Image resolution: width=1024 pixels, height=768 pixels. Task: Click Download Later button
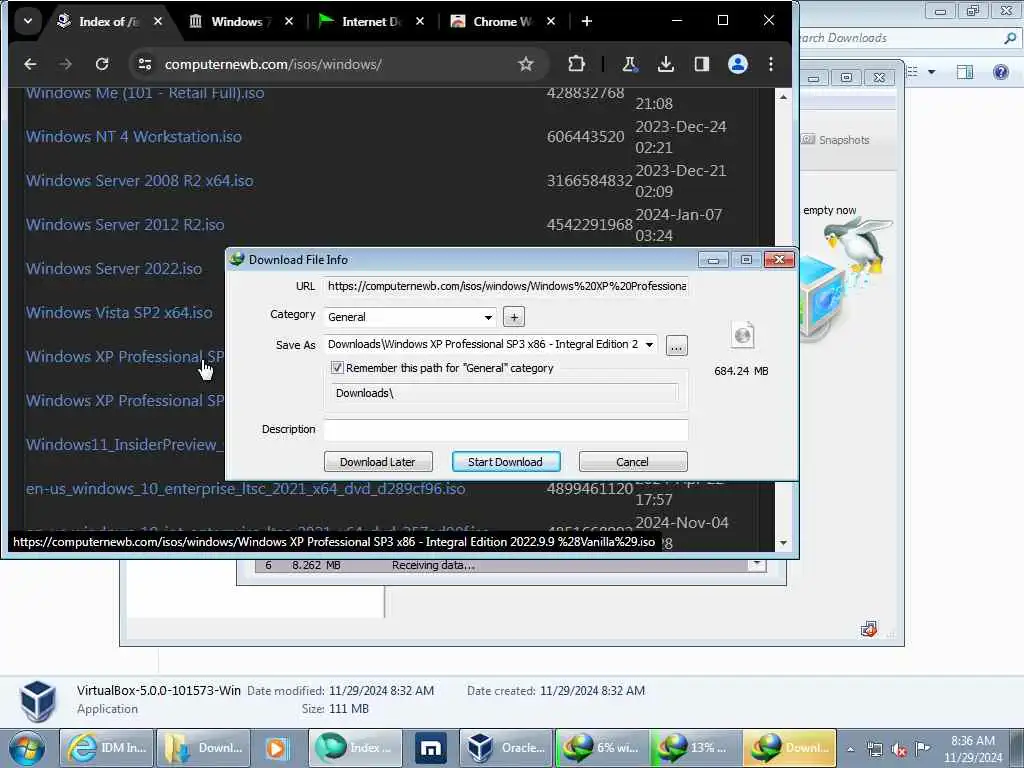pyautogui.click(x=378, y=462)
